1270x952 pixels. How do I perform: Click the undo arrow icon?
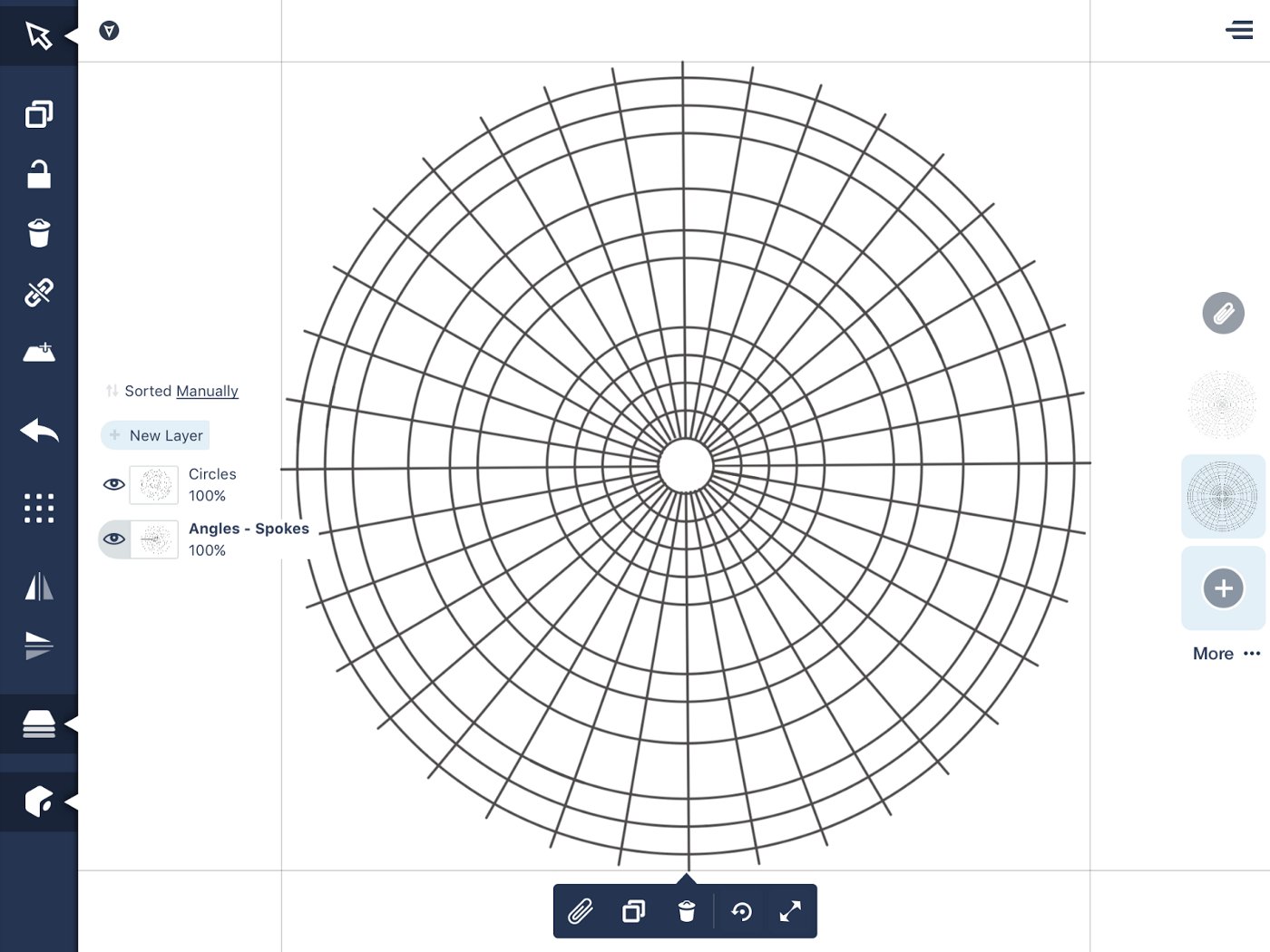pos(39,432)
